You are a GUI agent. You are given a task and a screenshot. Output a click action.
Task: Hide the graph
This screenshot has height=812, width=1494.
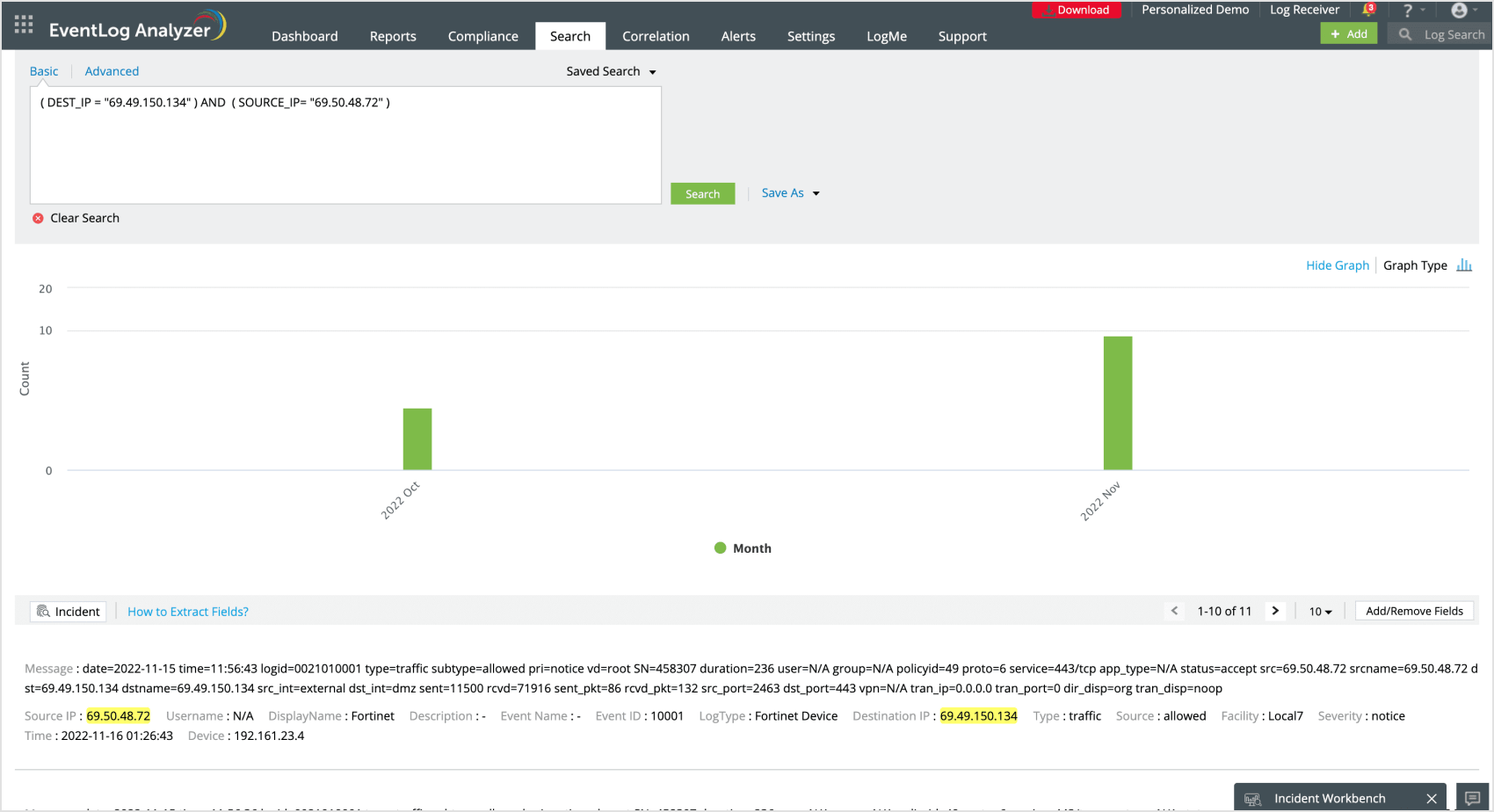(x=1337, y=265)
